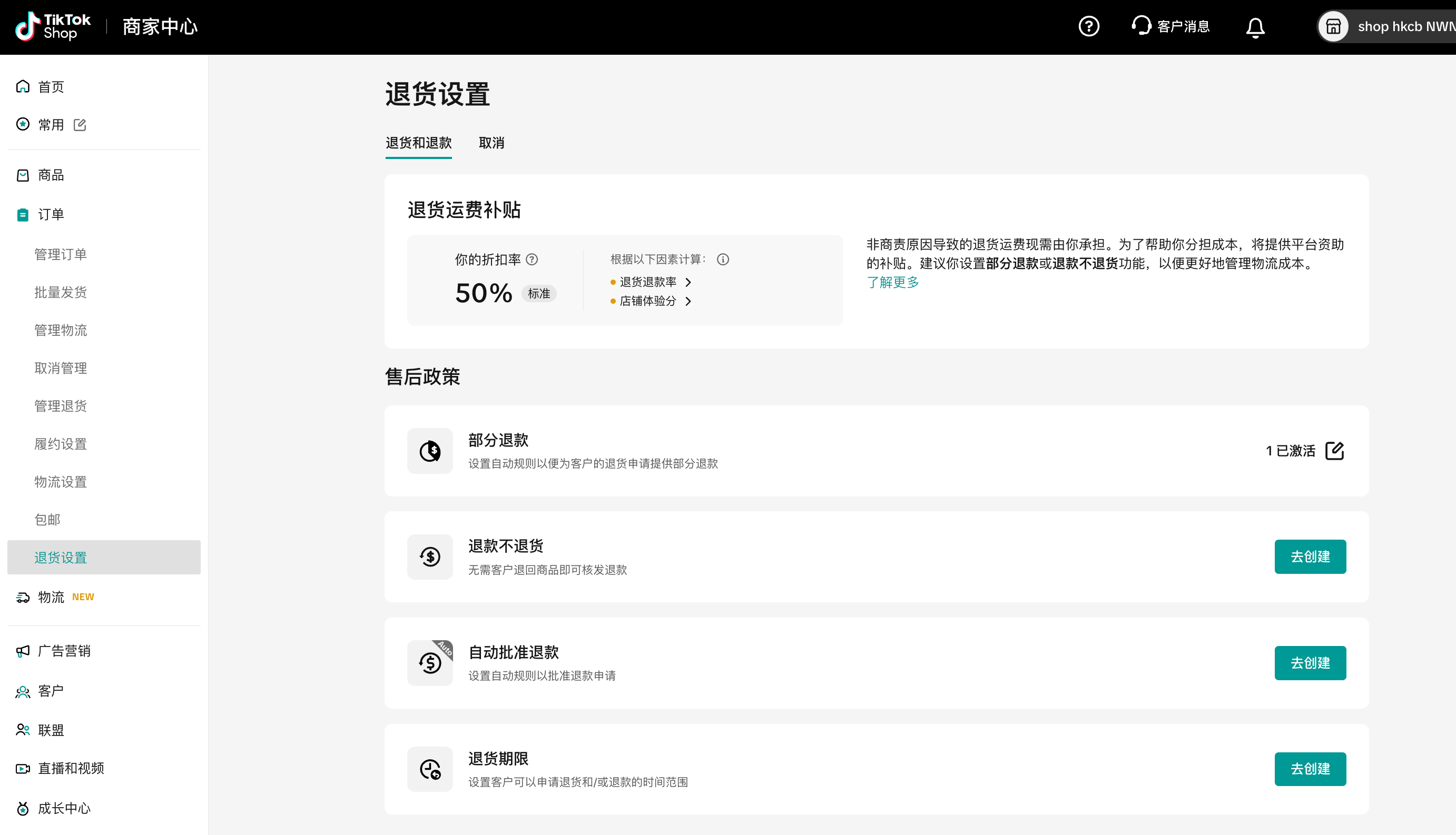Click the TikTok Shop logo

click(x=53, y=26)
